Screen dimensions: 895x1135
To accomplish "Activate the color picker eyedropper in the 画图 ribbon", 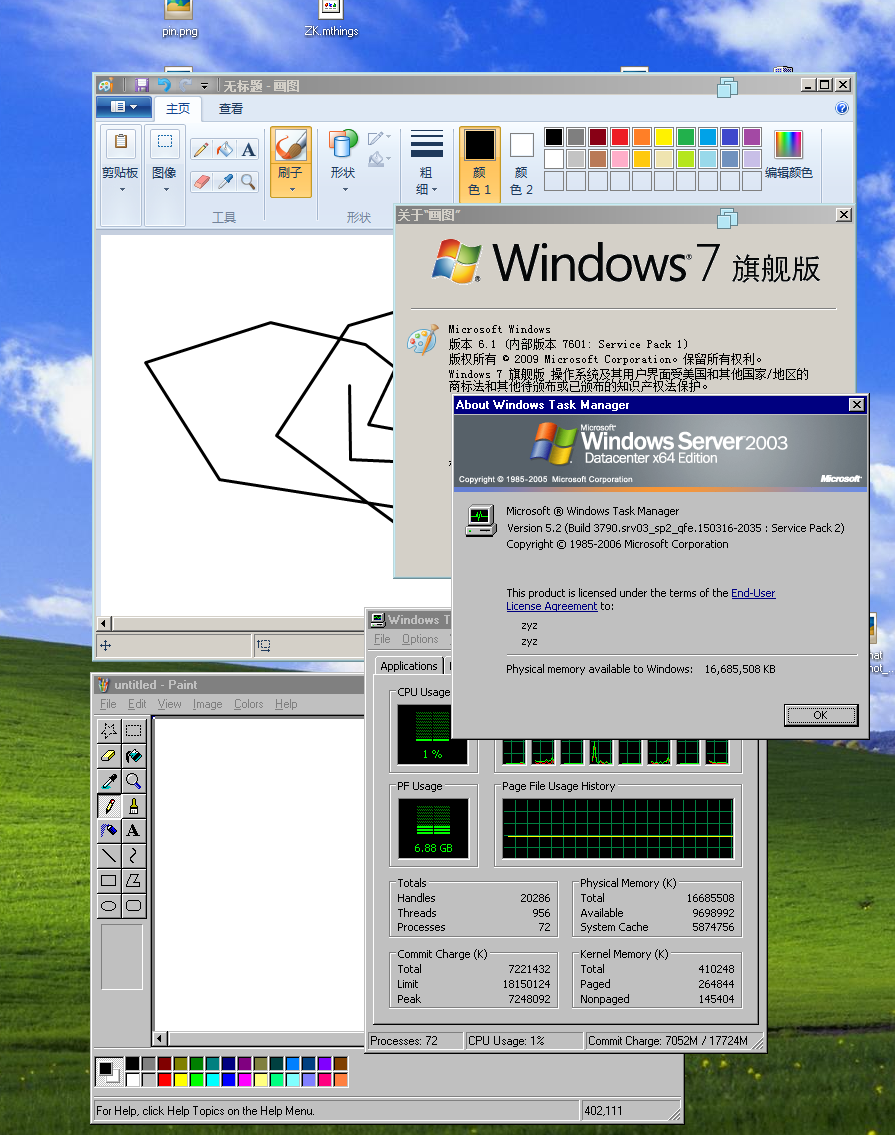I will pyautogui.click(x=225, y=181).
